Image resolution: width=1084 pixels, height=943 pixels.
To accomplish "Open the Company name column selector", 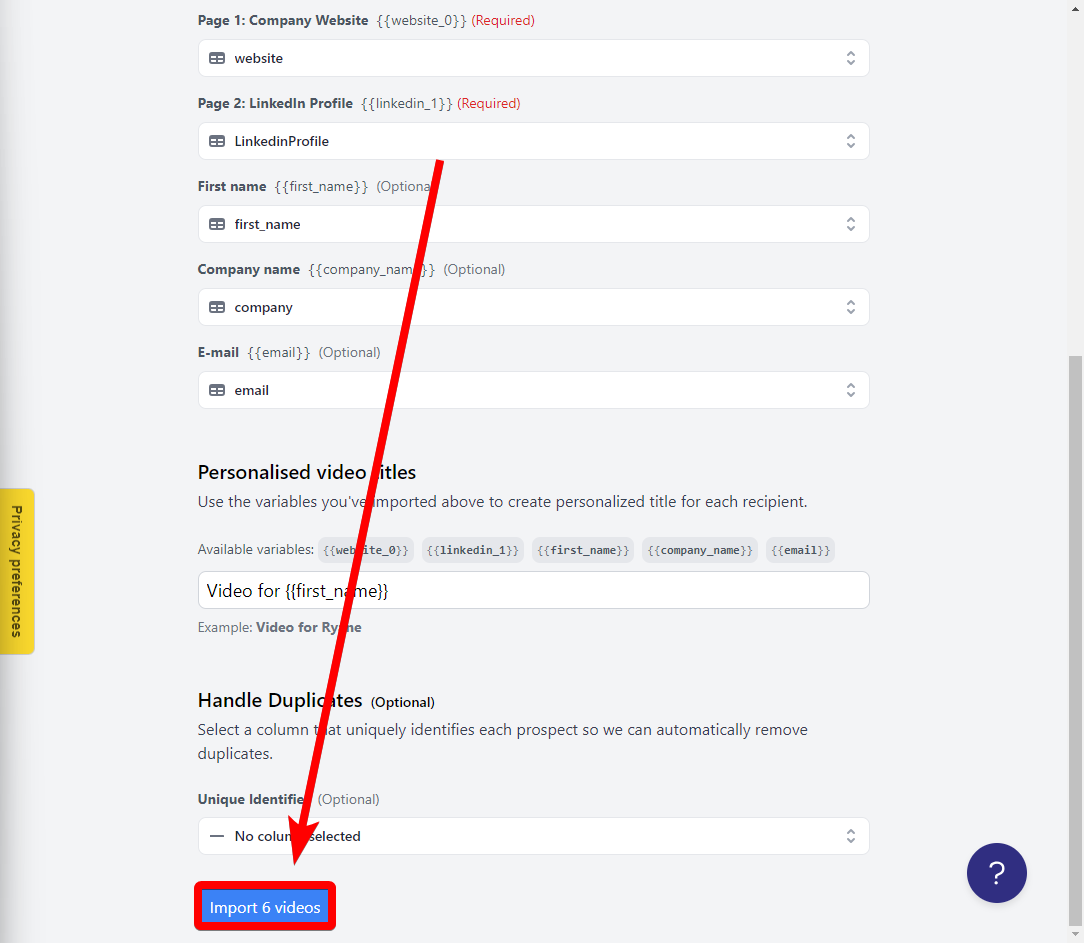I will tap(533, 307).
